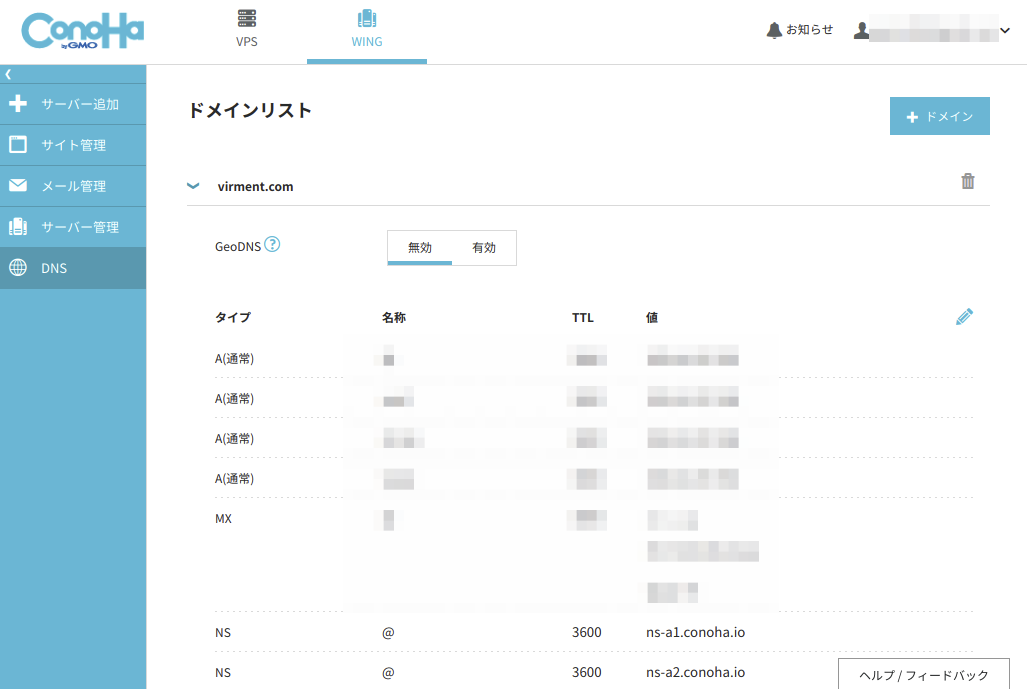This screenshot has width=1027, height=689.
Task: Collapse the sidebar with the chevron
Action: click(9, 72)
